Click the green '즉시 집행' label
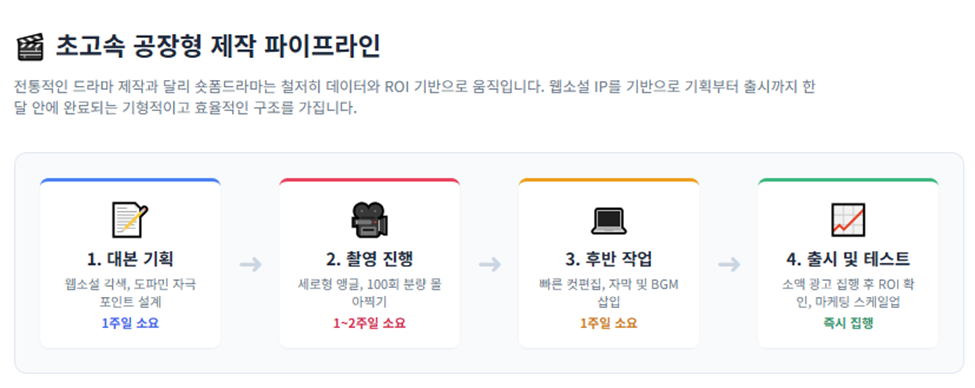The image size is (975, 388). (x=848, y=323)
